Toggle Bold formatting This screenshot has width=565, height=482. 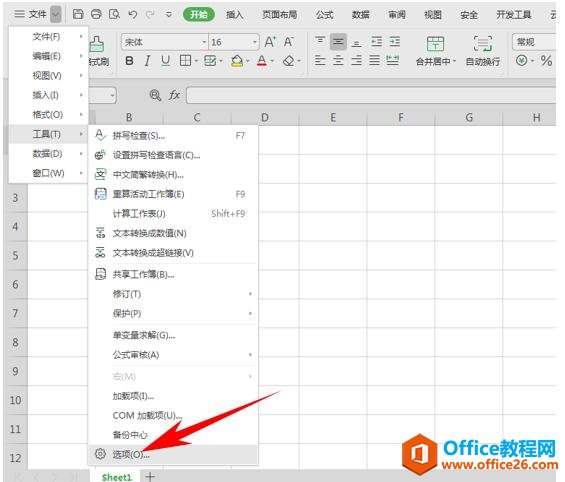coord(129,61)
